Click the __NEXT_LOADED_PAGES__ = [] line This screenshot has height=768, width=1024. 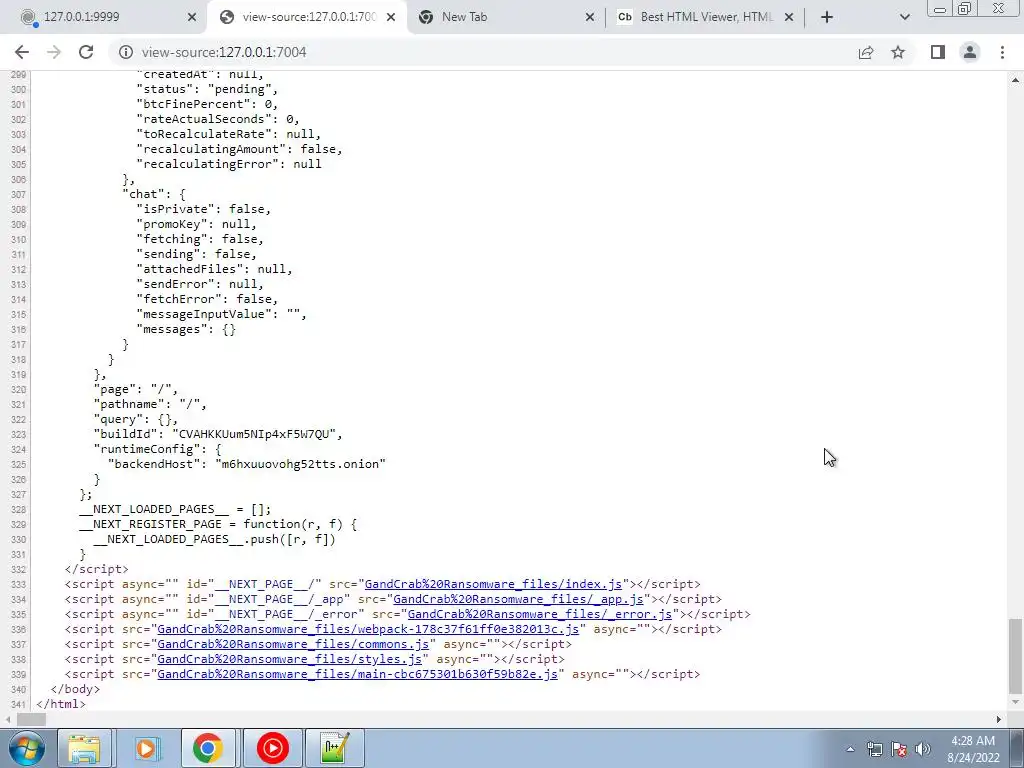point(175,509)
